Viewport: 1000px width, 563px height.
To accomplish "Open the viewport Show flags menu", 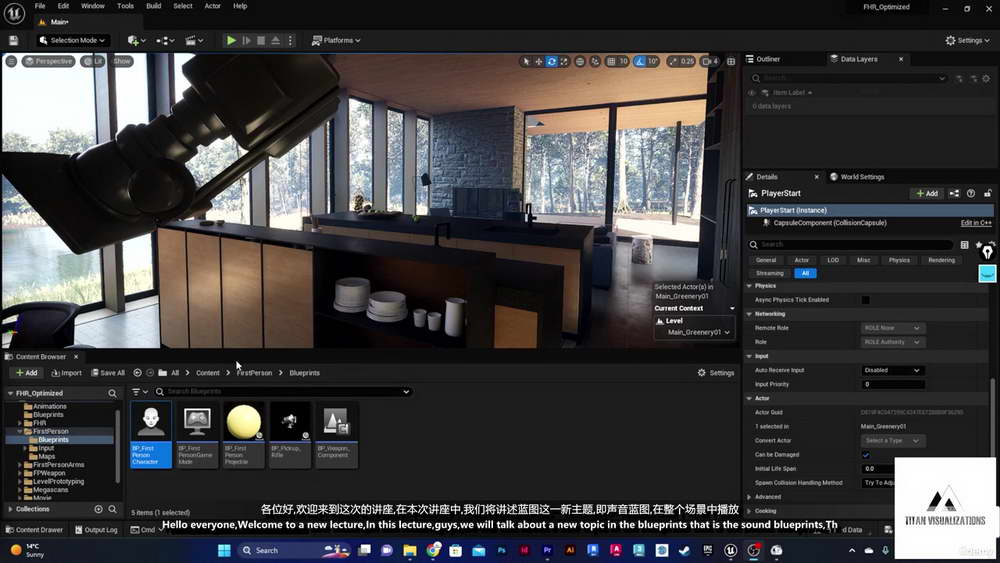I will click(122, 61).
